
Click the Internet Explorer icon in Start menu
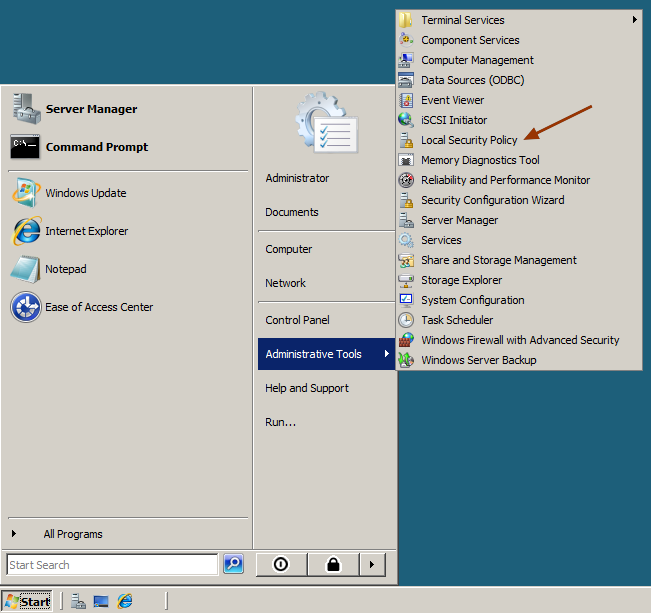pyautogui.click(x=26, y=230)
